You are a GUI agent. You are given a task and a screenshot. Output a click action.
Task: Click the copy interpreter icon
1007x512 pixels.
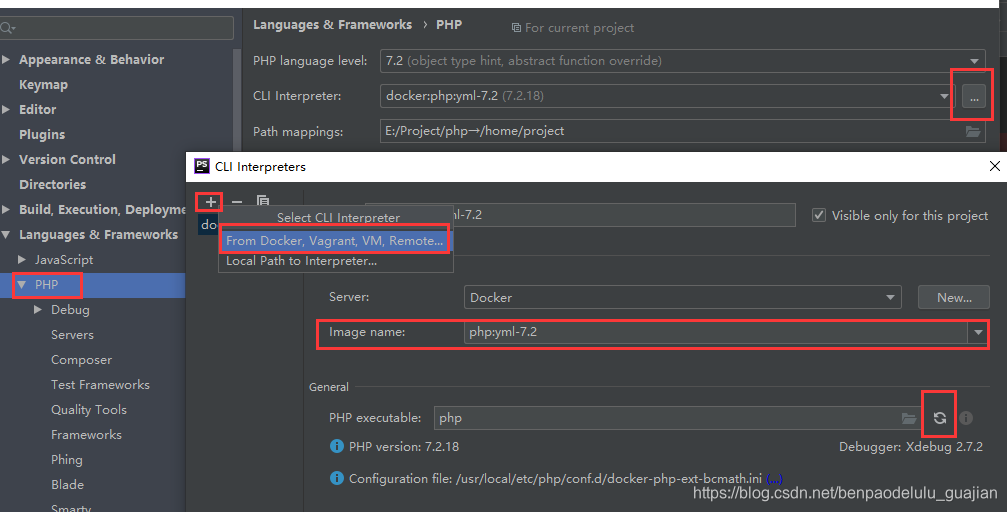[263, 201]
